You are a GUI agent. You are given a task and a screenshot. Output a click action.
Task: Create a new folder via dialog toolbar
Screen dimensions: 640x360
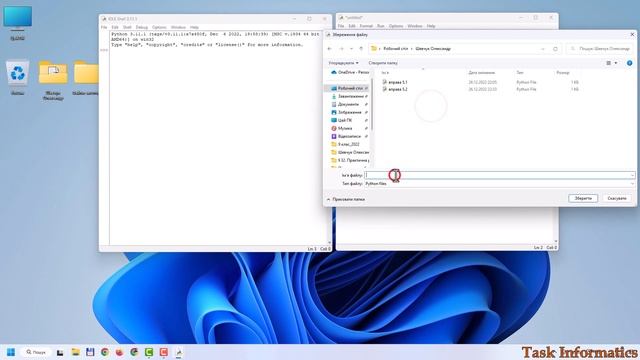pyautogui.click(x=383, y=63)
